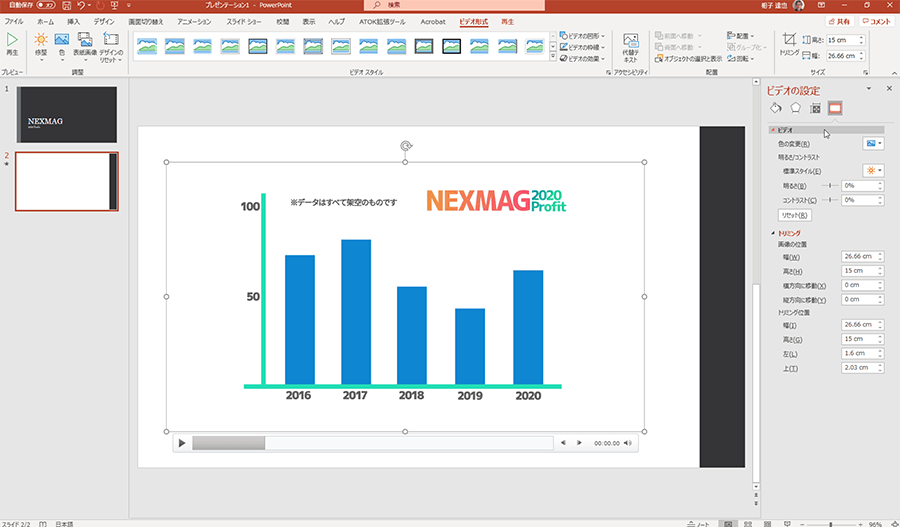Open the 表紙画像 poster frame menu
This screenshot has width=900, height=527.
(85, 46)
